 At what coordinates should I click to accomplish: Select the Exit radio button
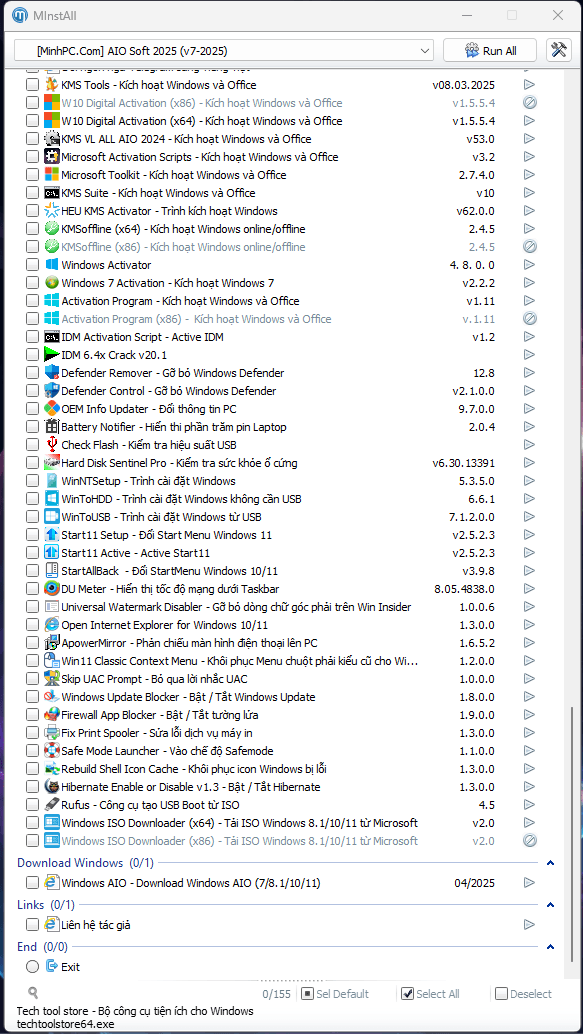pyautogui.click(x=32, y=967)
